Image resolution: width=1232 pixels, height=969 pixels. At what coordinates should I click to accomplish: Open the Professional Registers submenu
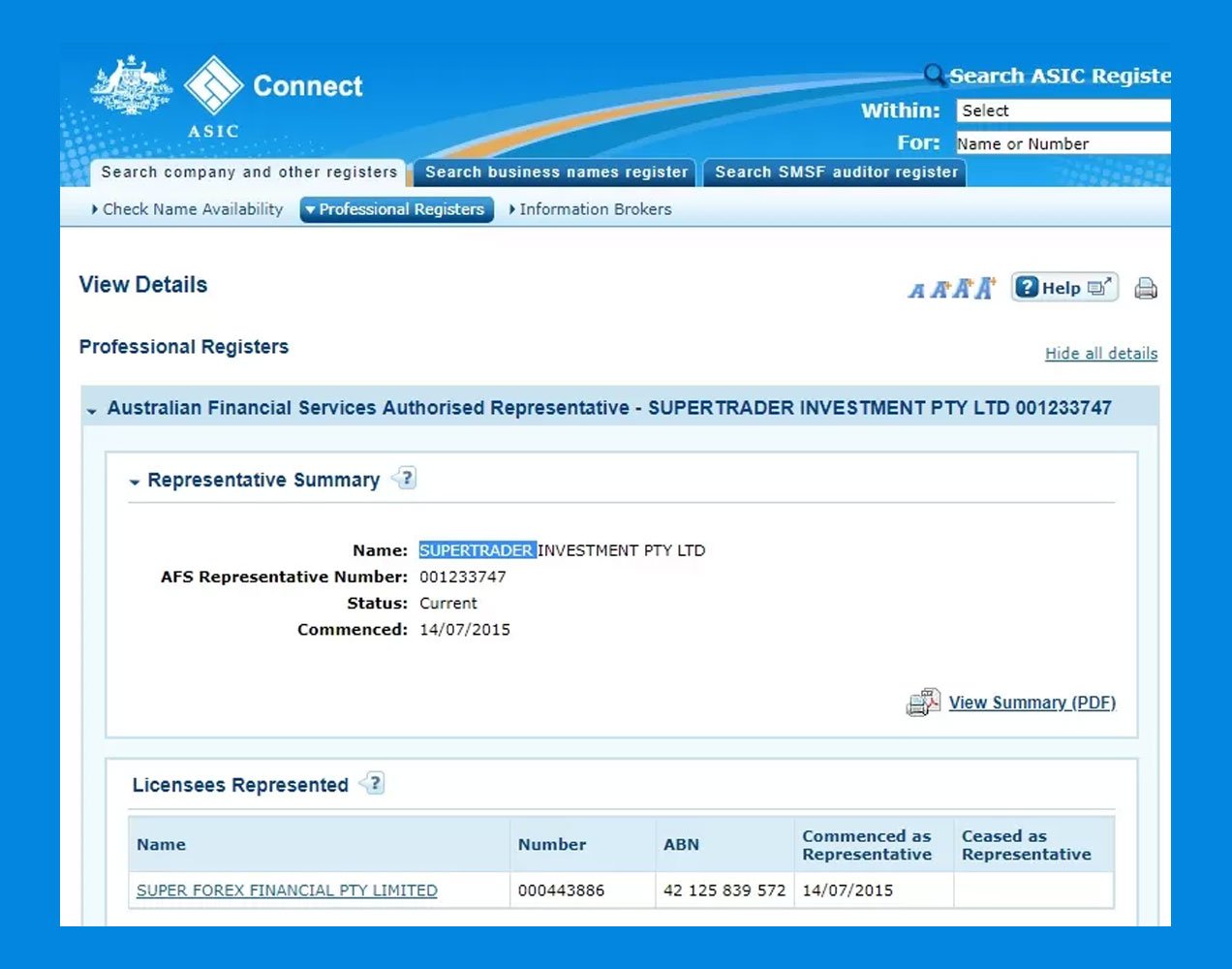pyautogui.click(x=396, y=209)
